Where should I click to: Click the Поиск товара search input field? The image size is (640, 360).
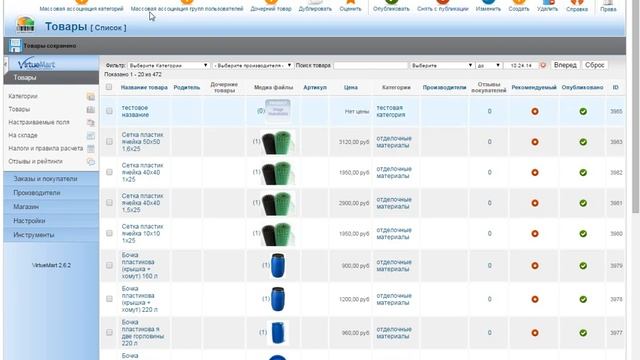pyautogui.click(x=370, y=65)
